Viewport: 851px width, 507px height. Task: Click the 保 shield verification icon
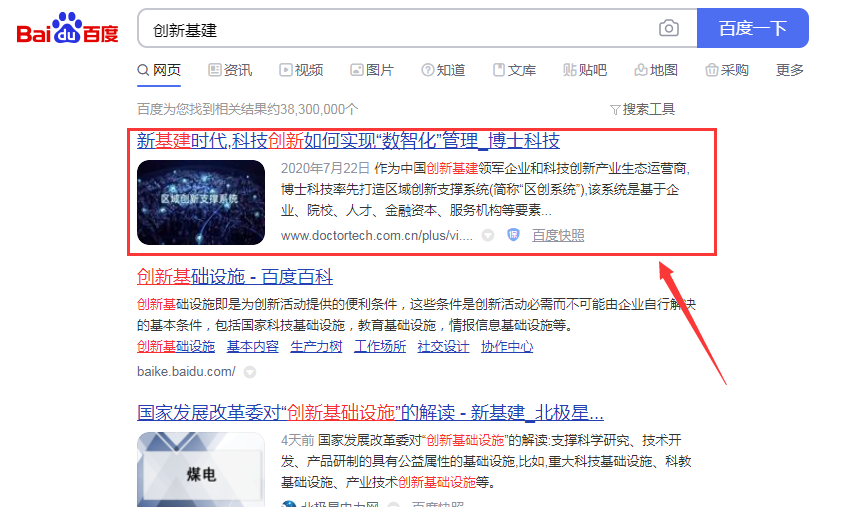tap(513, 235)
